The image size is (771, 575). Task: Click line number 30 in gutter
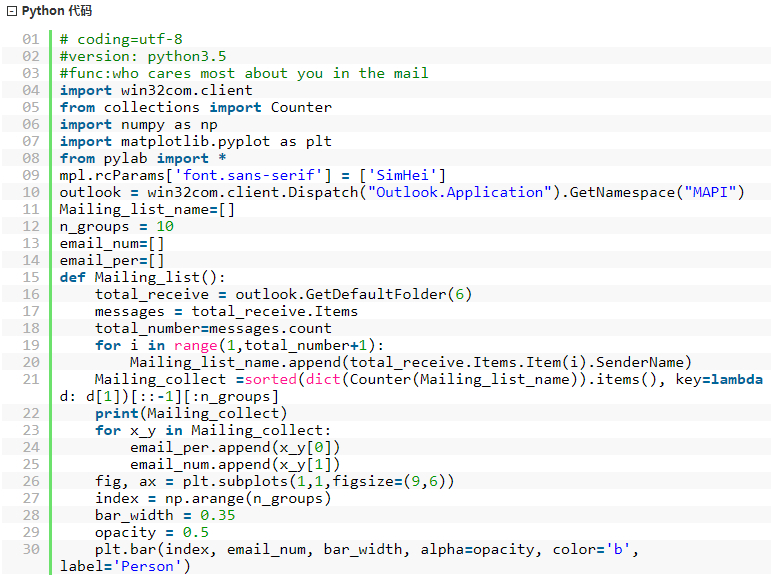[x=30, y=549]
